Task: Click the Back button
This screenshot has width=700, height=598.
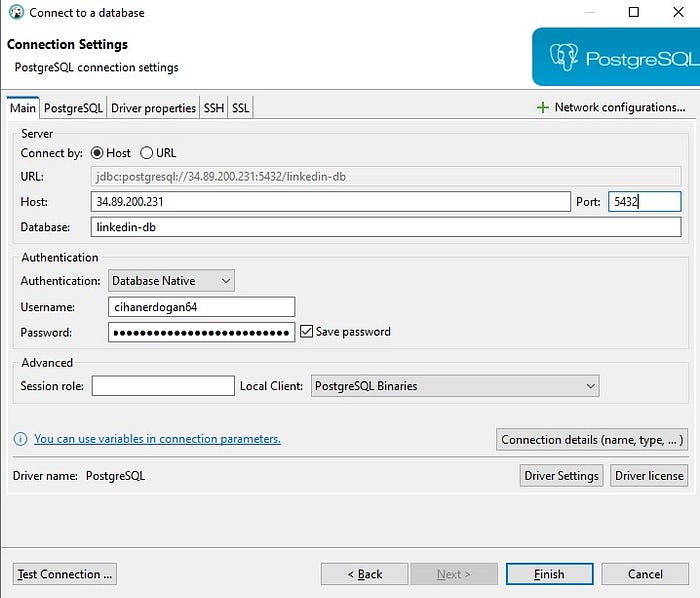Action: click(364, 574)
